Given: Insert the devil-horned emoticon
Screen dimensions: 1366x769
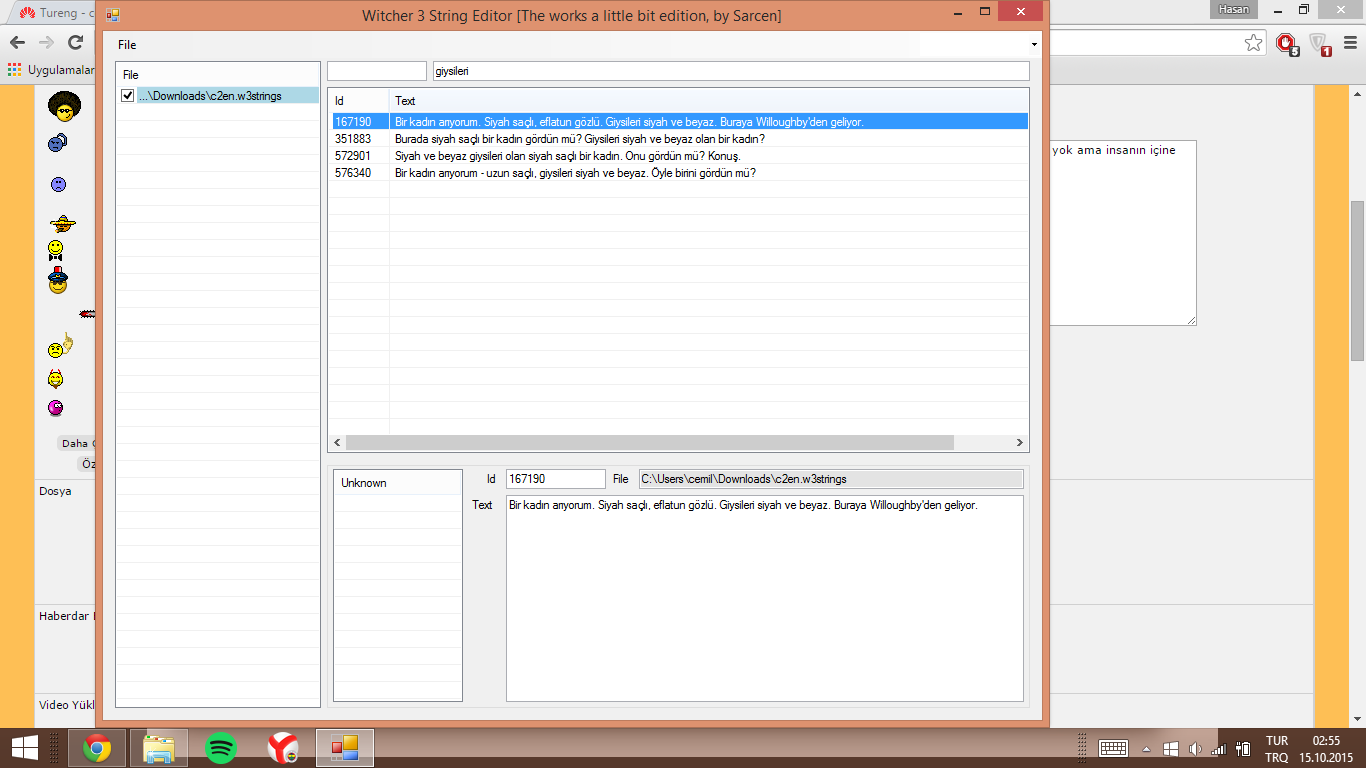Looking at the screenshot, I should point(56,379).
